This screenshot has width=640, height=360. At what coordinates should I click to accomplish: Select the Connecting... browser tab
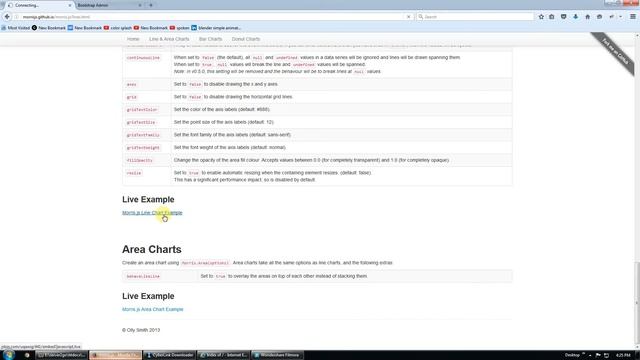[x=40, y=5]
